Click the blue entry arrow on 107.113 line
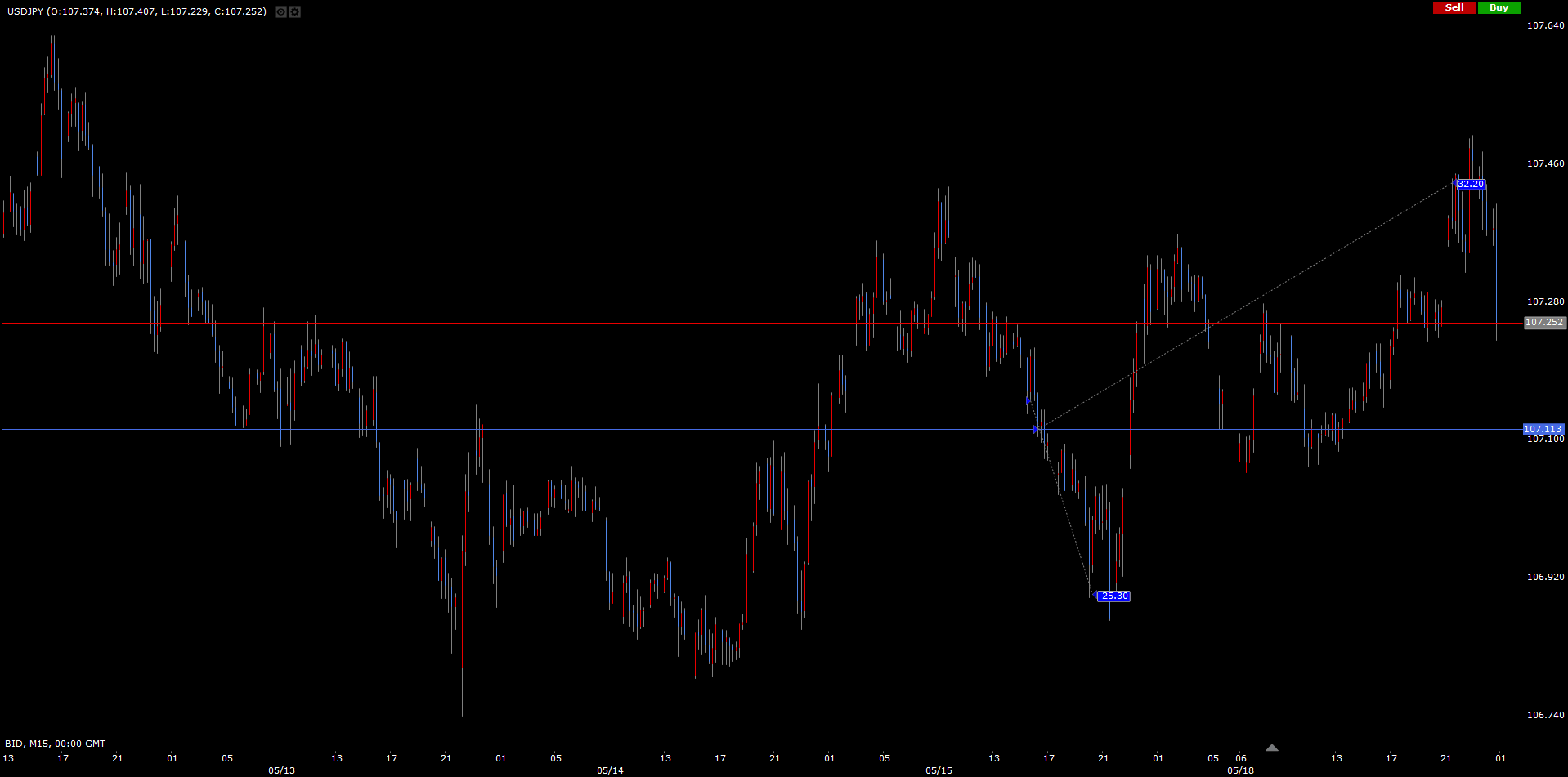Image resolution: width=1568 pixels, height=777 pixels. pos(1036,429)
